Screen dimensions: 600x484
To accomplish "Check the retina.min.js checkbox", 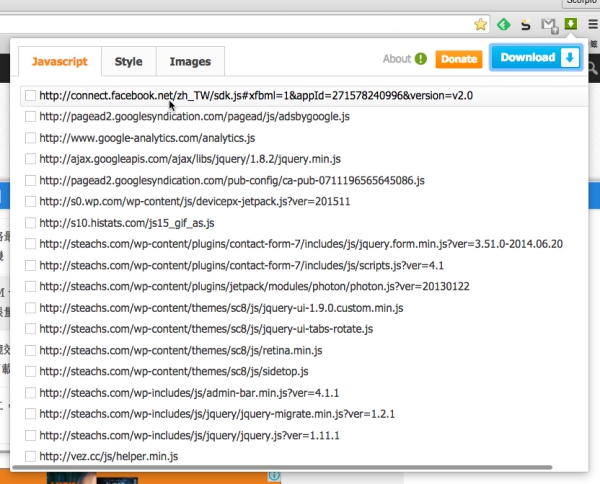I will click(x=30, y=350).
